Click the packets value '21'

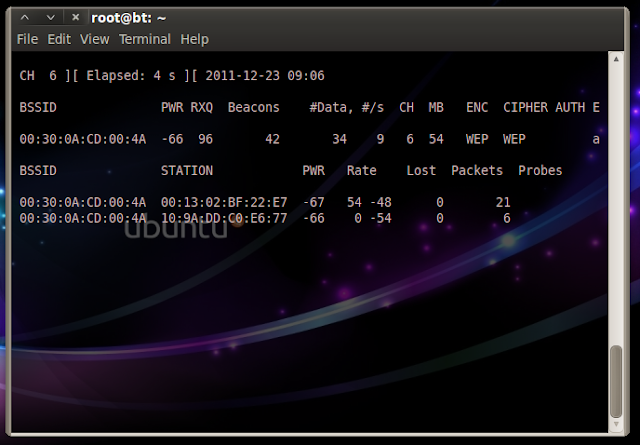[503, 202]
